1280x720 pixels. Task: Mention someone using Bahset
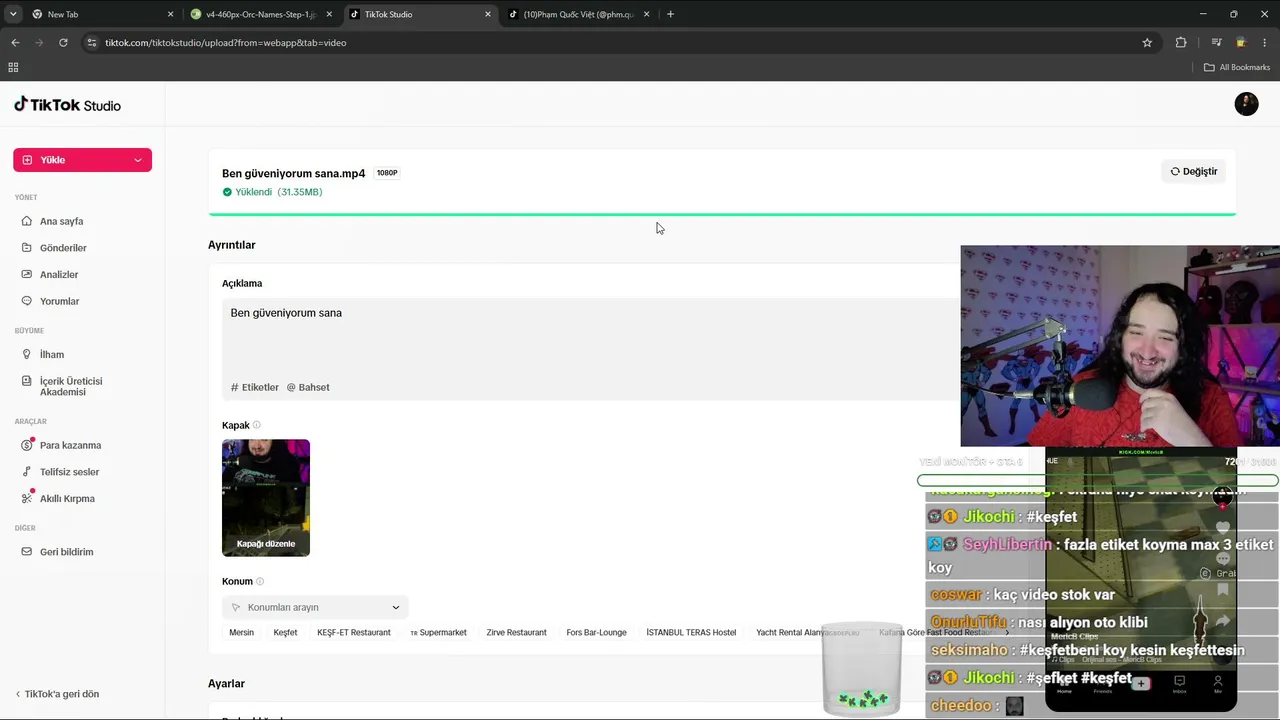pyautogui.click(x=308, y=387)
